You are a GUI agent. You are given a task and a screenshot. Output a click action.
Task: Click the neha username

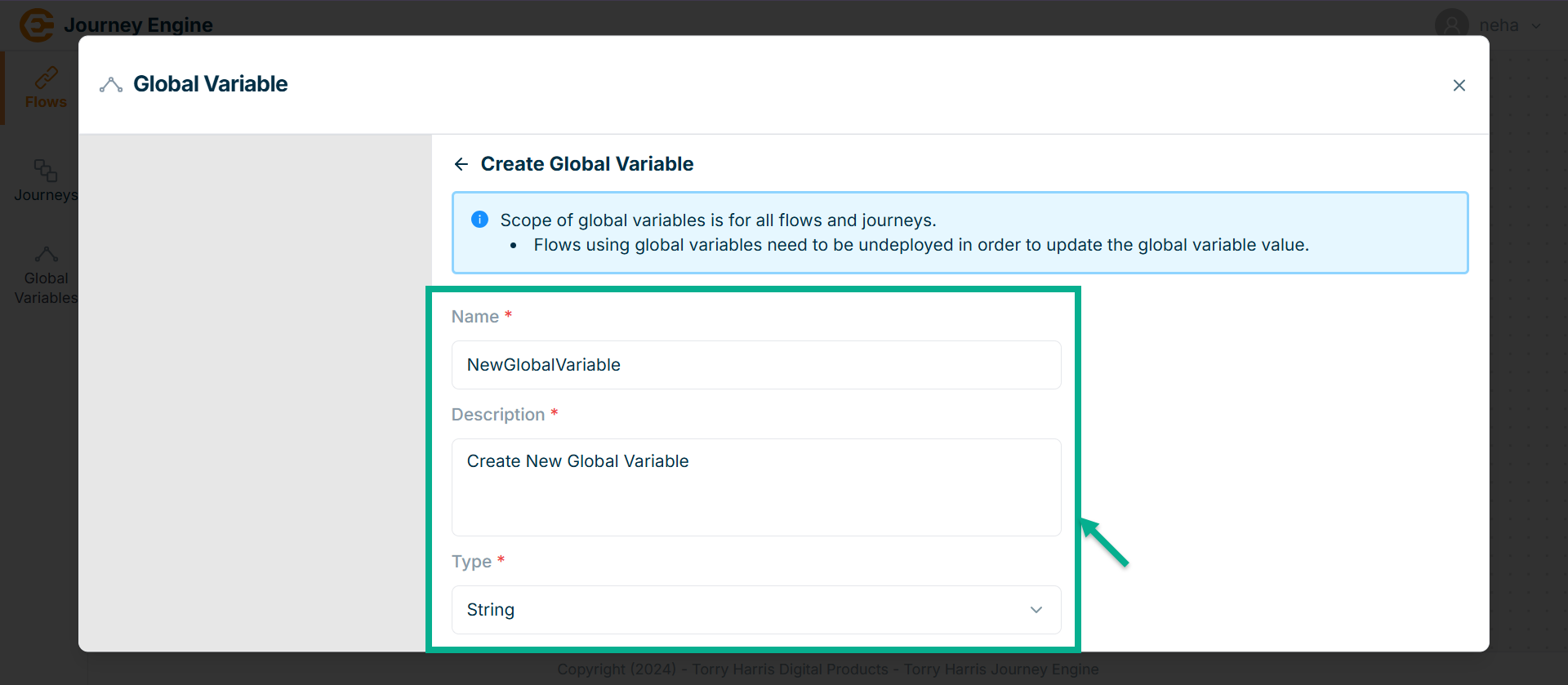point(1499,25)
